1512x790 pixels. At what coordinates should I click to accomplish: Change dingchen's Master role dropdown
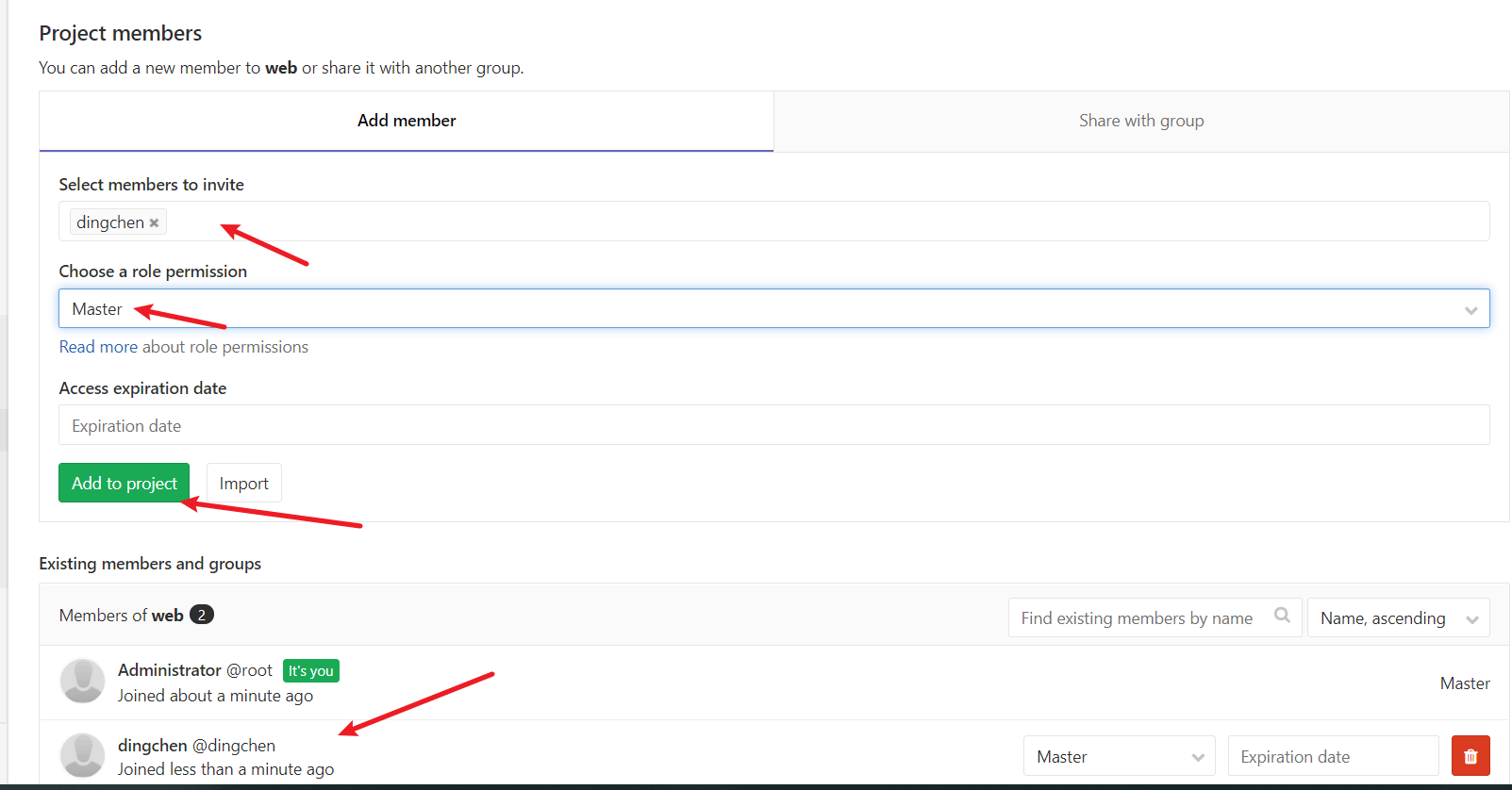[x=1119, y=756]
